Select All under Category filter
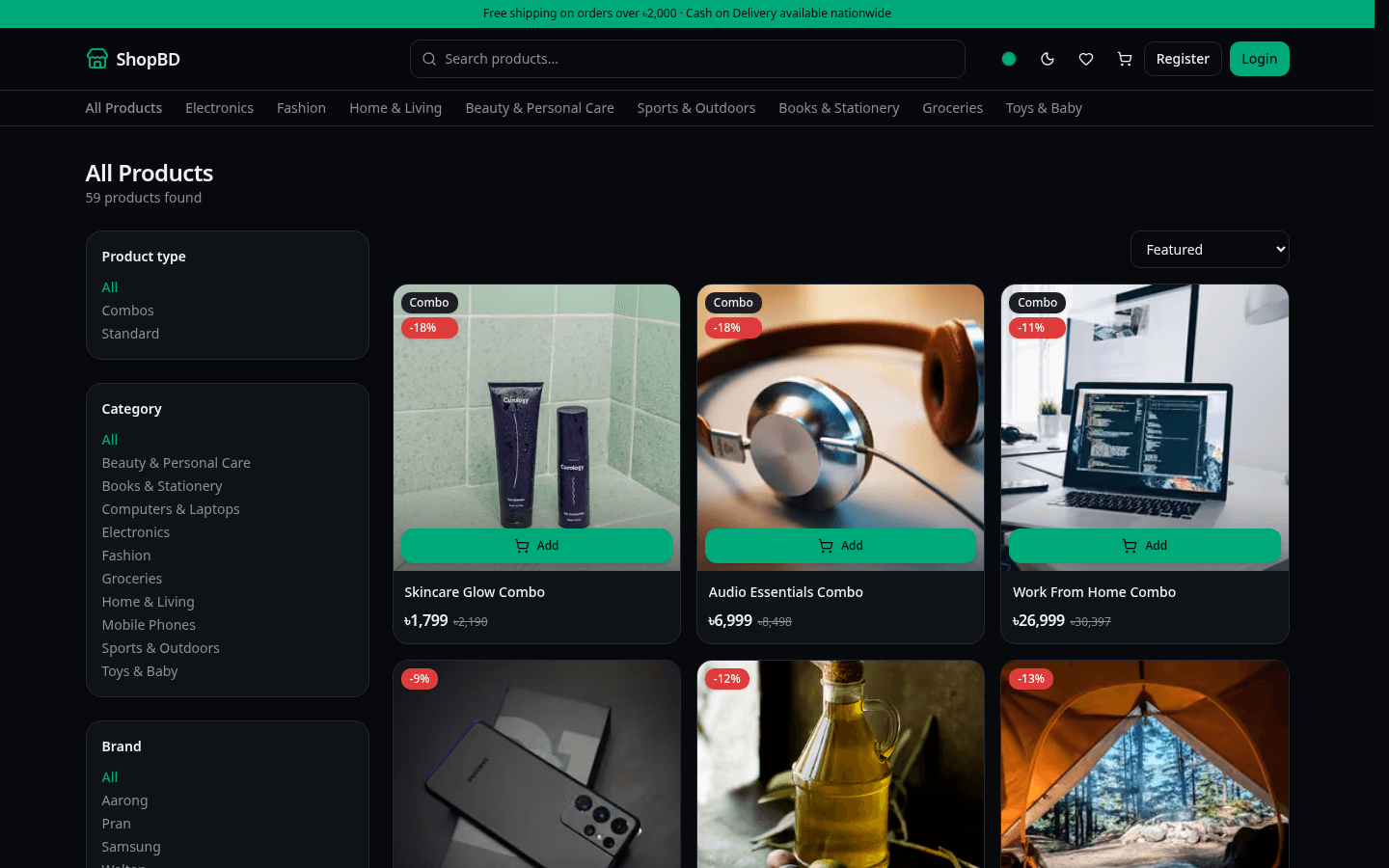This screenshot has height=868, width=1389. click(110, 440)
